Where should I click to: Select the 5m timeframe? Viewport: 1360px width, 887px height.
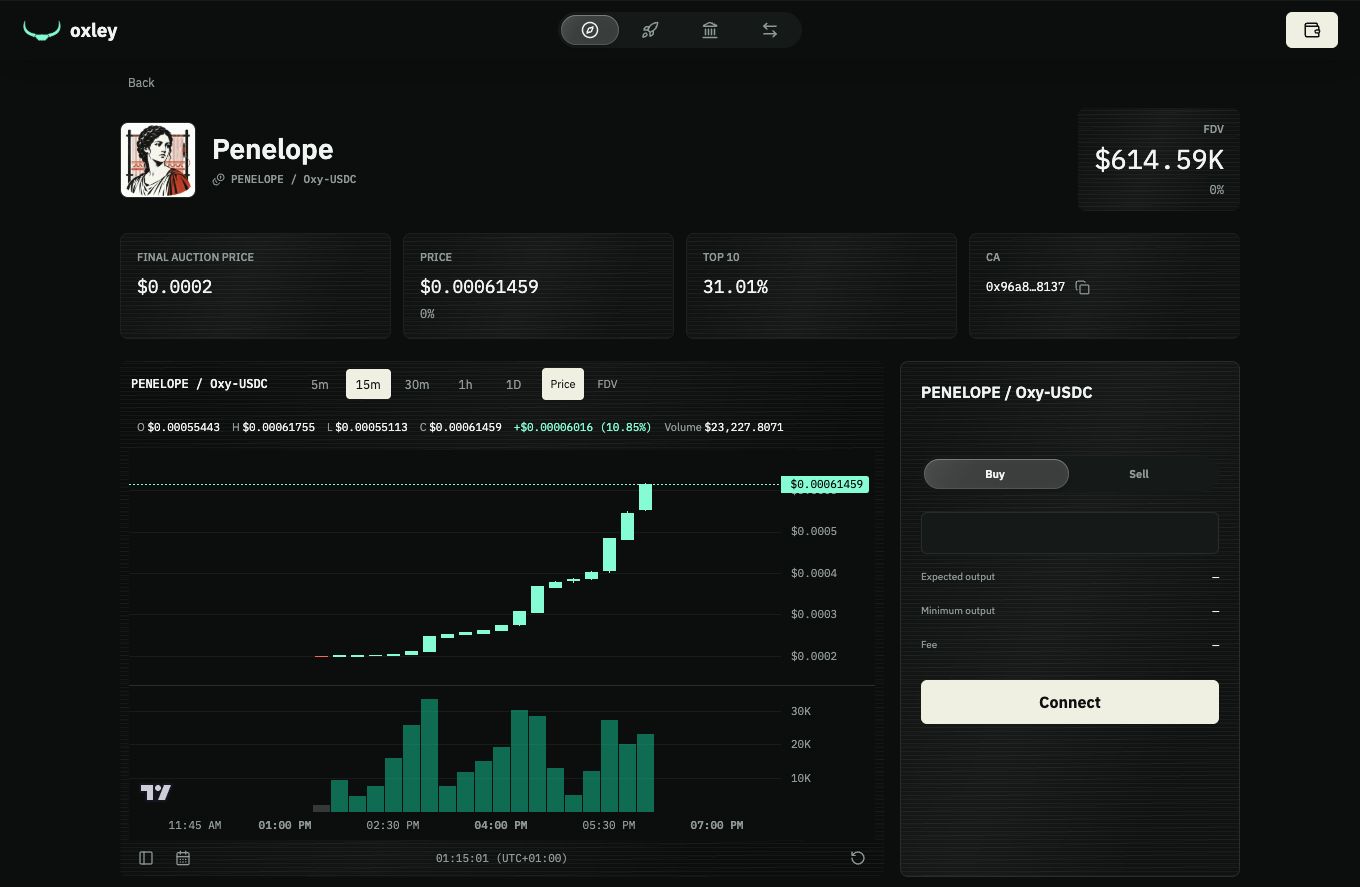pos(319,384)
